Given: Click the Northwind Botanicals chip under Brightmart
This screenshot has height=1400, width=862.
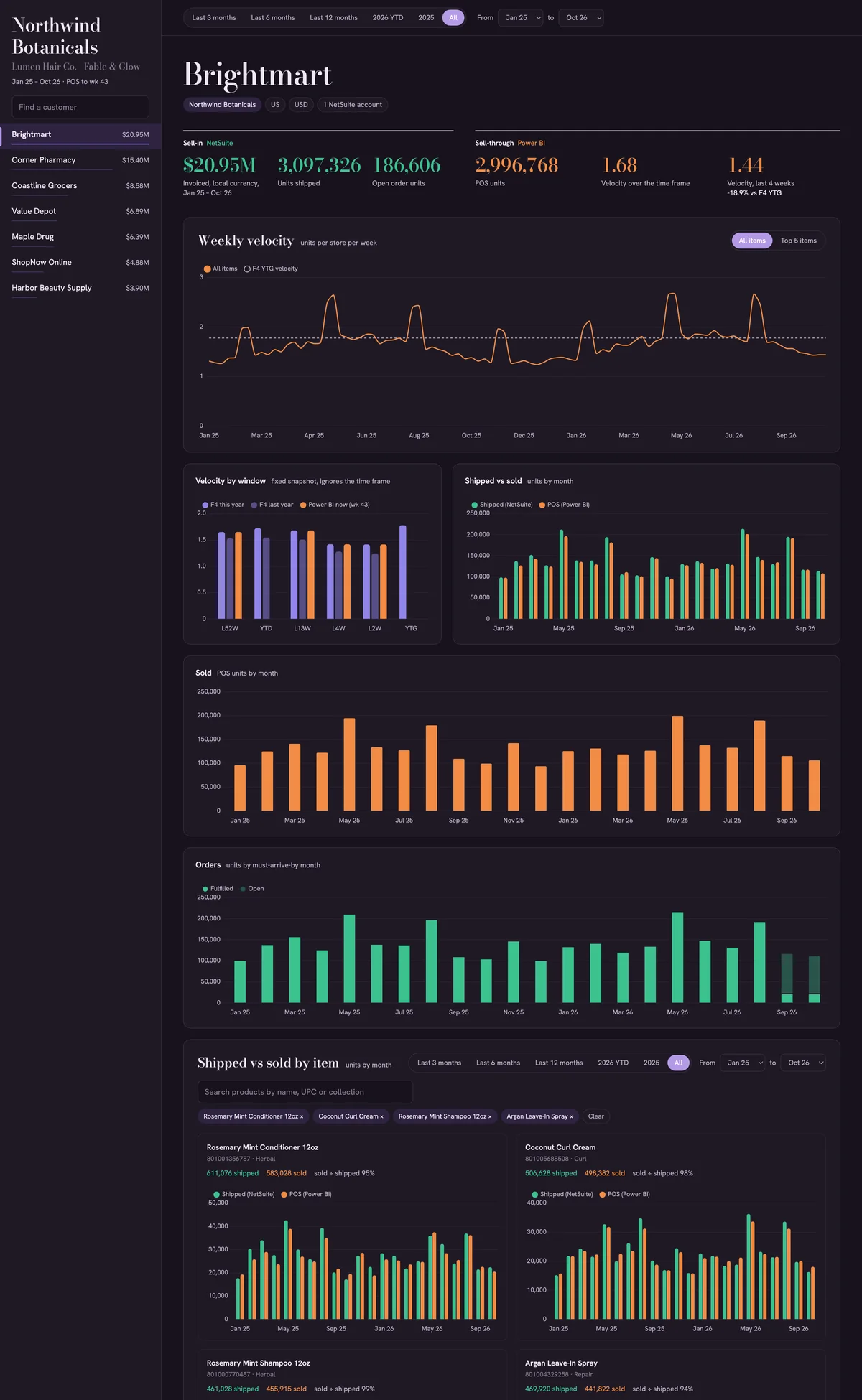Looking at the screenshot, I should [x=222, y=105].
